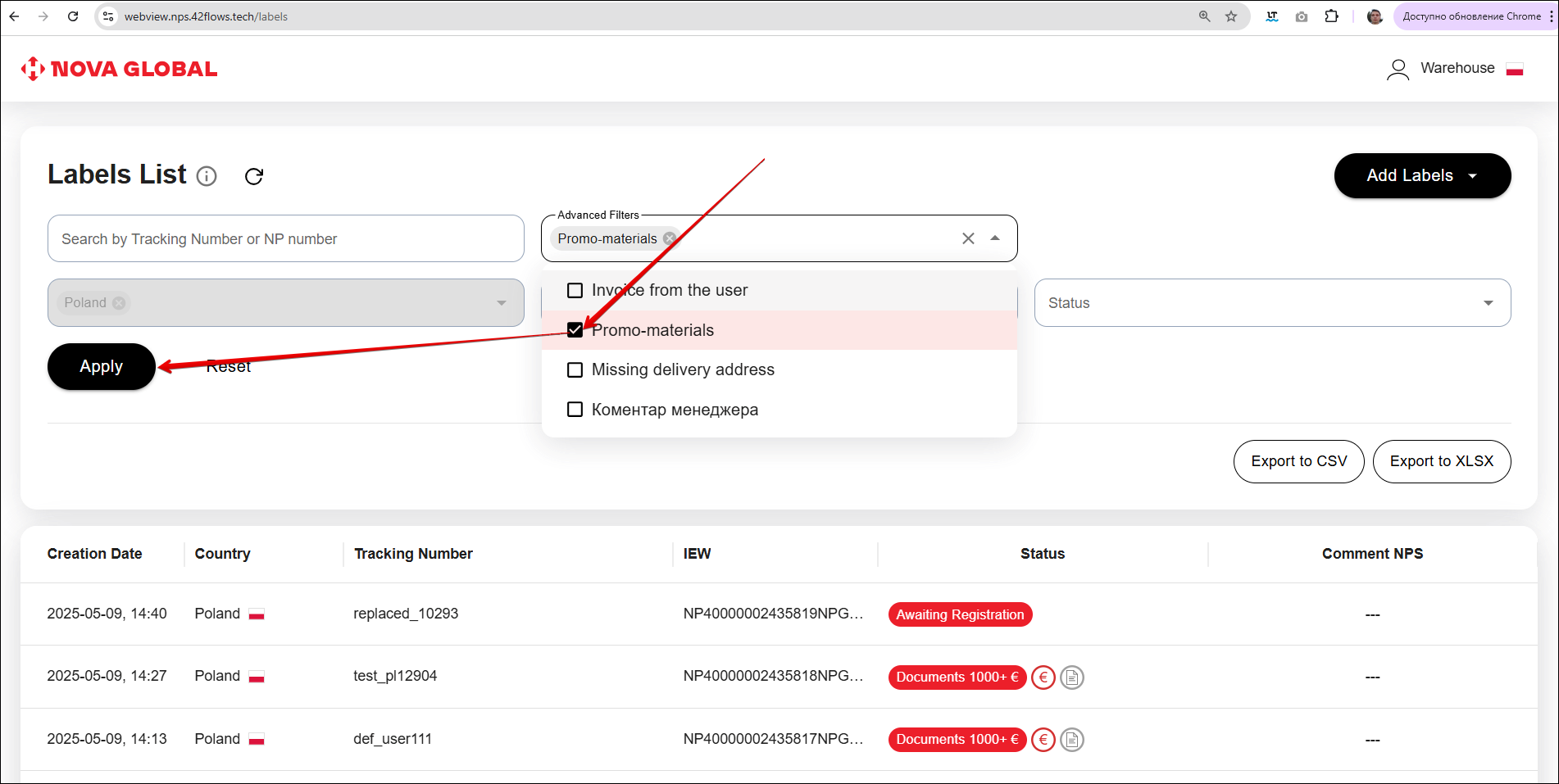Image resolution: width=1559 pixels, height=784 pixels.
Task: Collapse the Advanced Filters dropdown arrow
Action: (995, 238)
